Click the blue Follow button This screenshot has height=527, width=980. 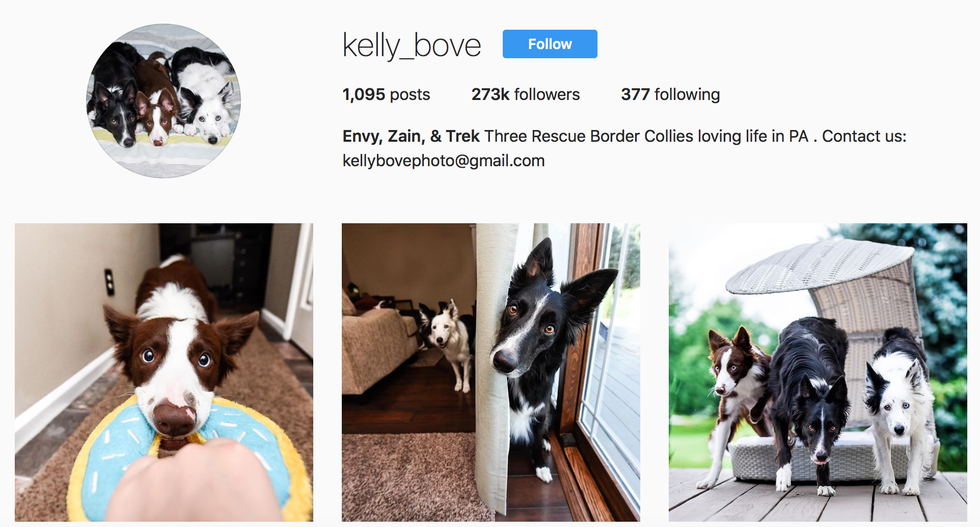click(x=549, y=44)
